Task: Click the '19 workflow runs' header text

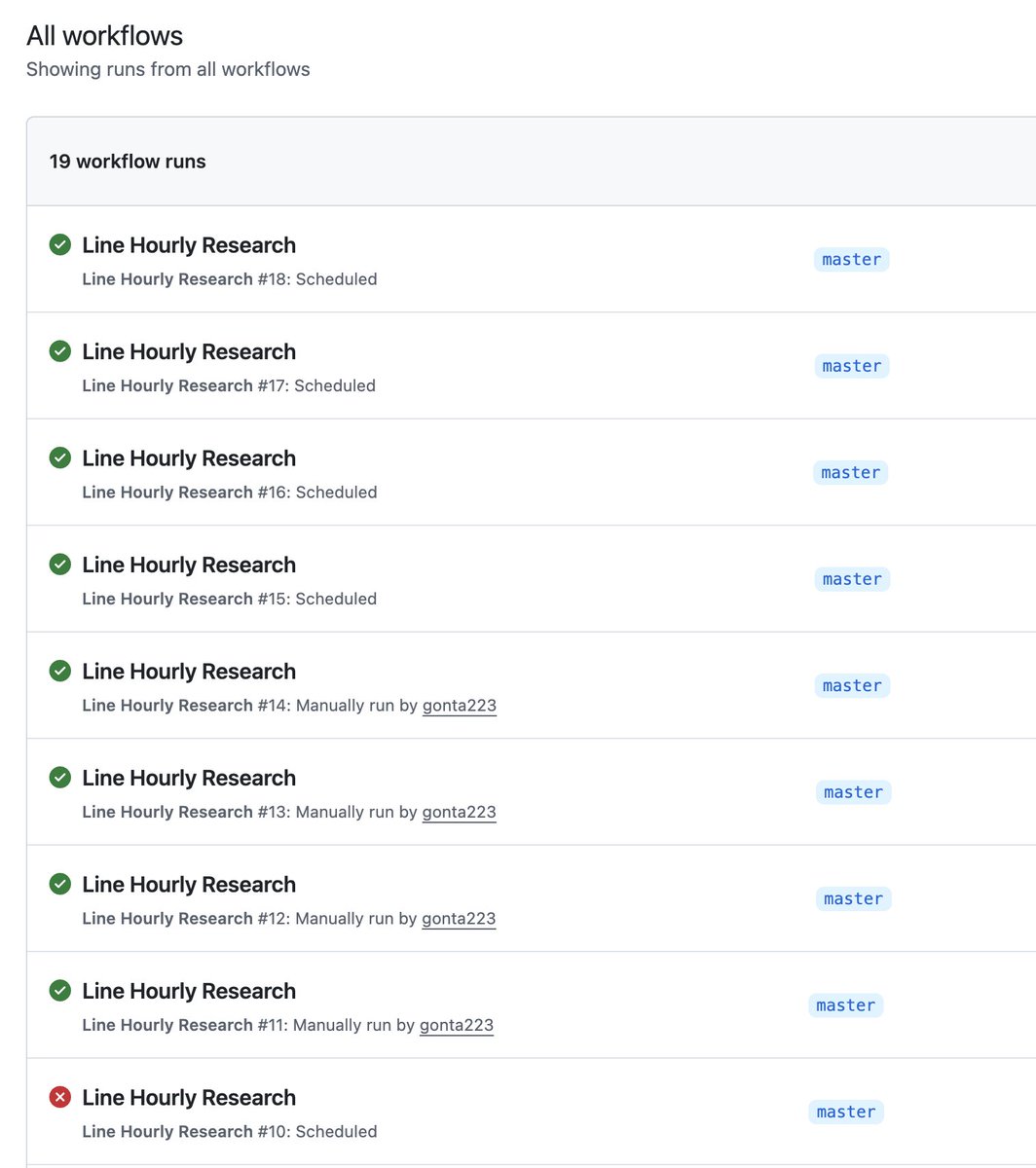Action: pyautogui.click(x=128, y=162)
